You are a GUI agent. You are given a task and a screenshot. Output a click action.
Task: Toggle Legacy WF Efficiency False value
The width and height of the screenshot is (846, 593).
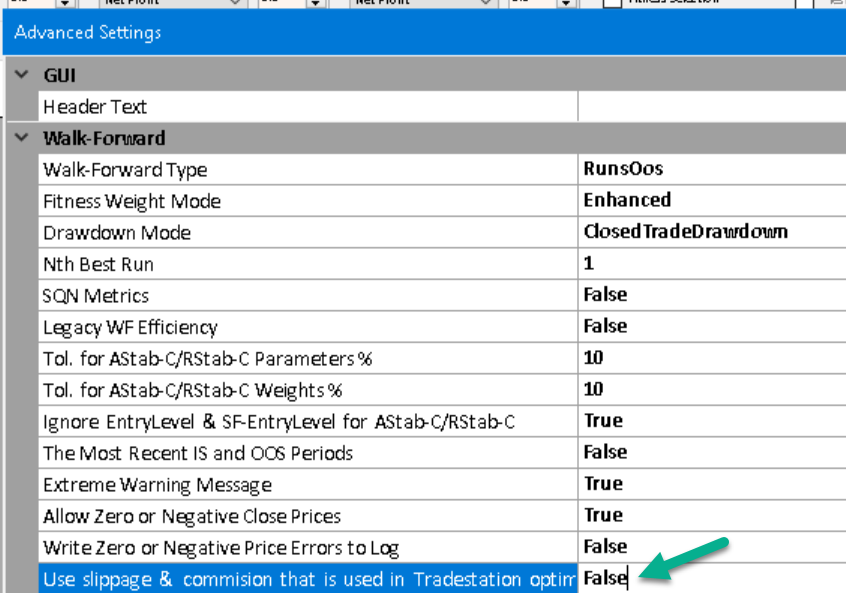pos(710,327)
